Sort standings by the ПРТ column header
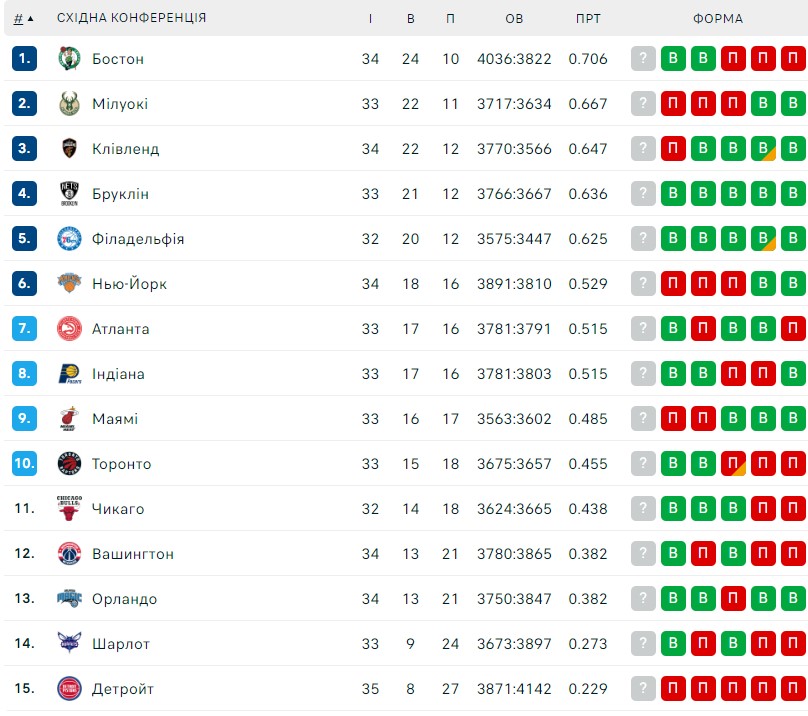The image size is (808, 716). (x=588, y=19)
